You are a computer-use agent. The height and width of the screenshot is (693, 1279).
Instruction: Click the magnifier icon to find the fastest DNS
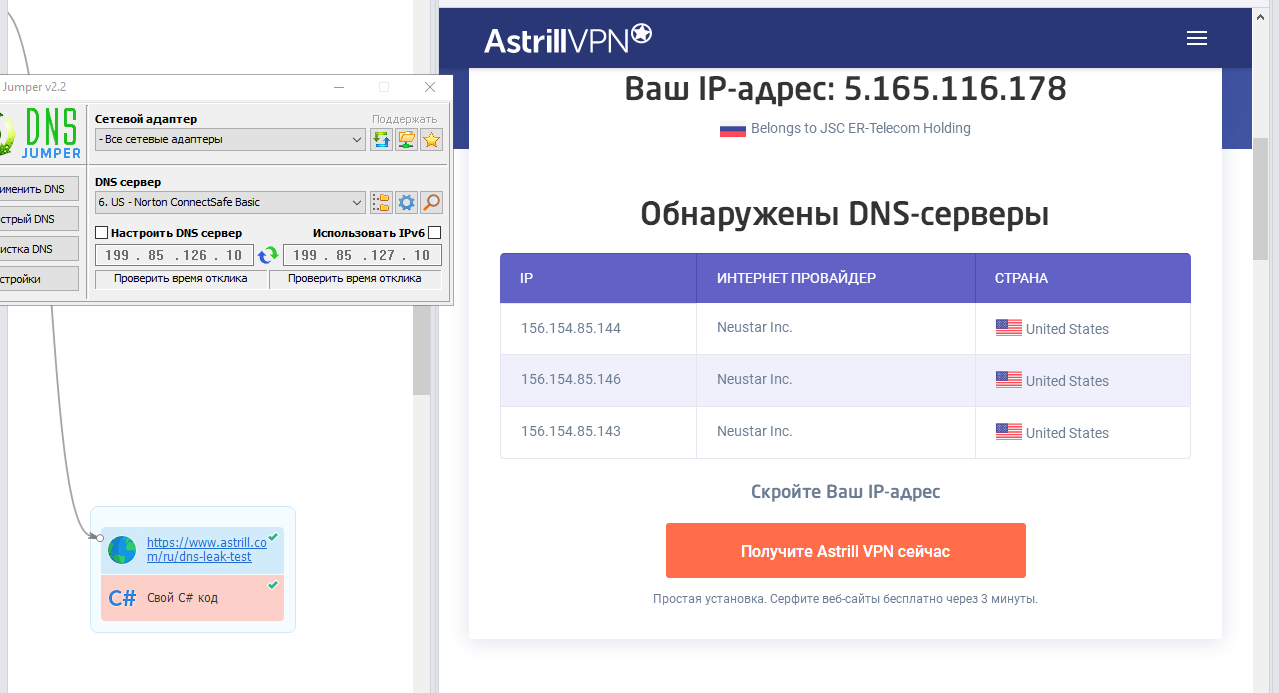click(431, 203)
